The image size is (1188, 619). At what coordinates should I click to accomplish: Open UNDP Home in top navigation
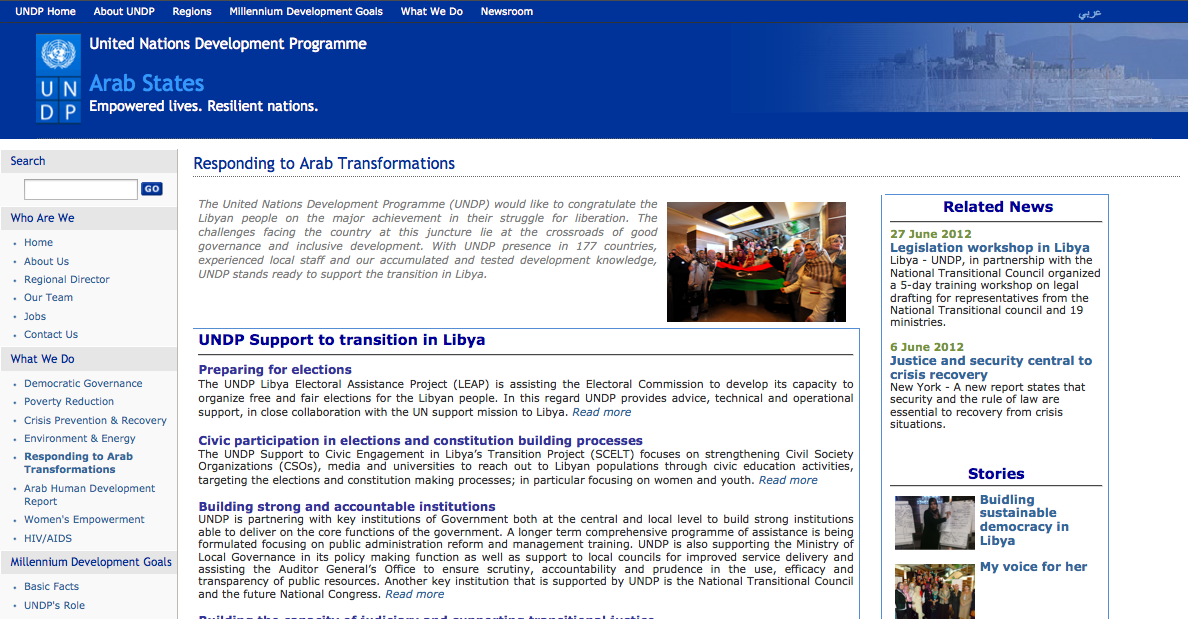click(x=45, y=11)
